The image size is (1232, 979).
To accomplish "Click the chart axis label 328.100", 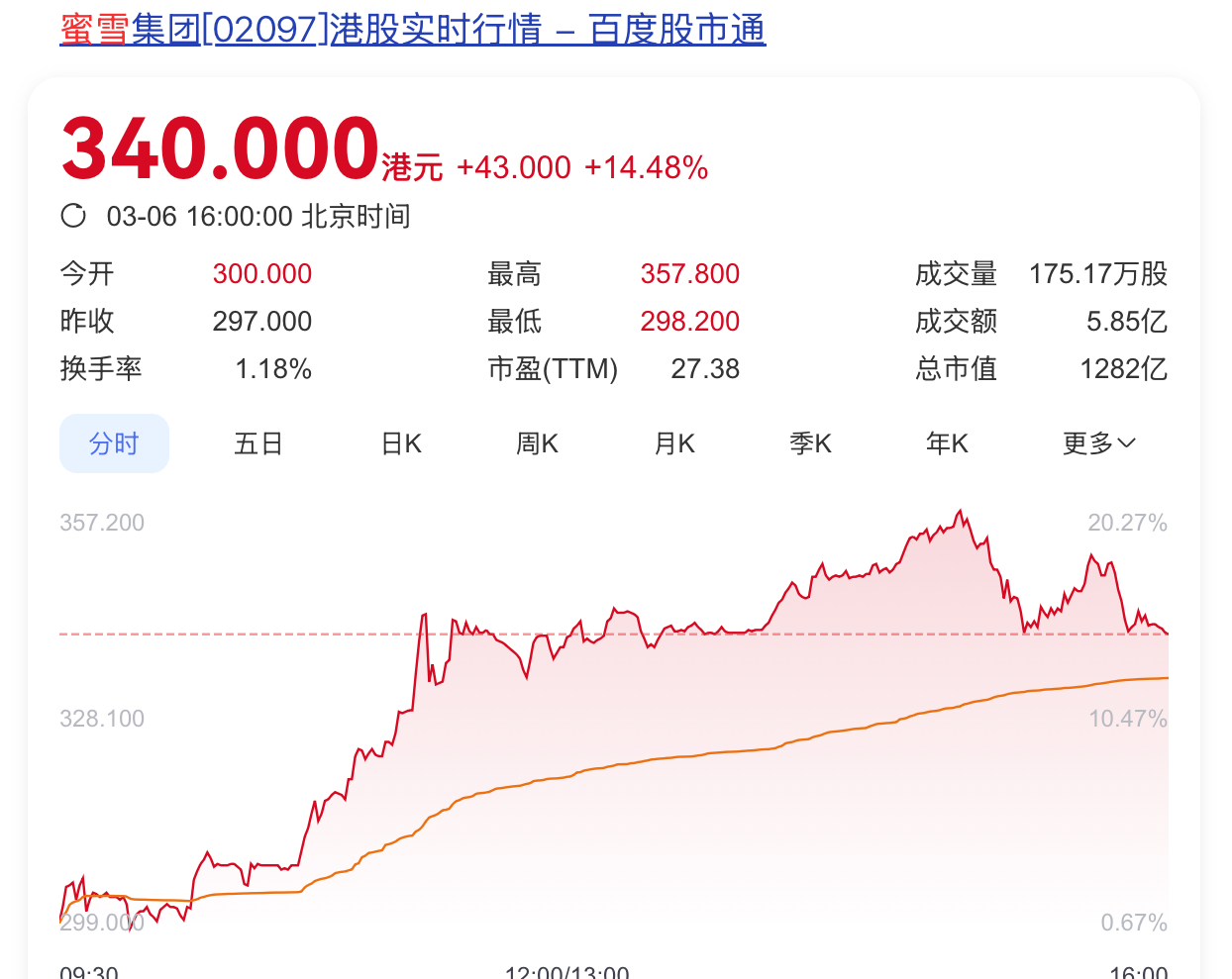I will (102, 719).
